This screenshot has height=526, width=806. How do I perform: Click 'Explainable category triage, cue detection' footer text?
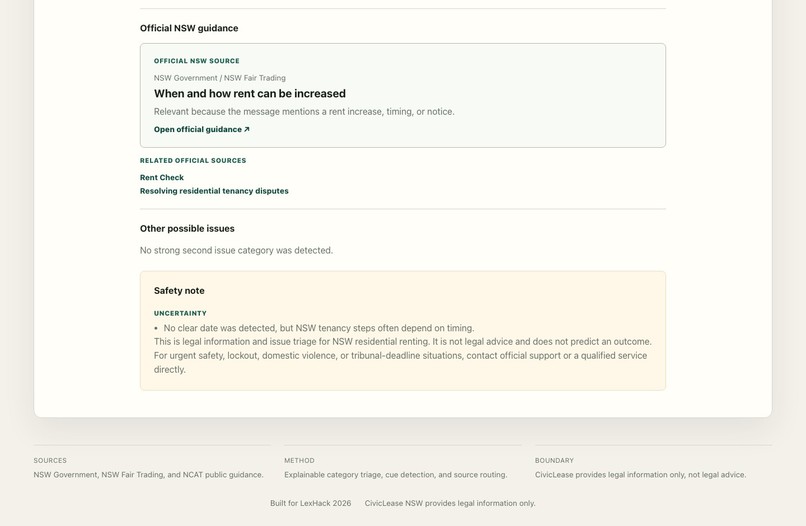tap(395, 475)
